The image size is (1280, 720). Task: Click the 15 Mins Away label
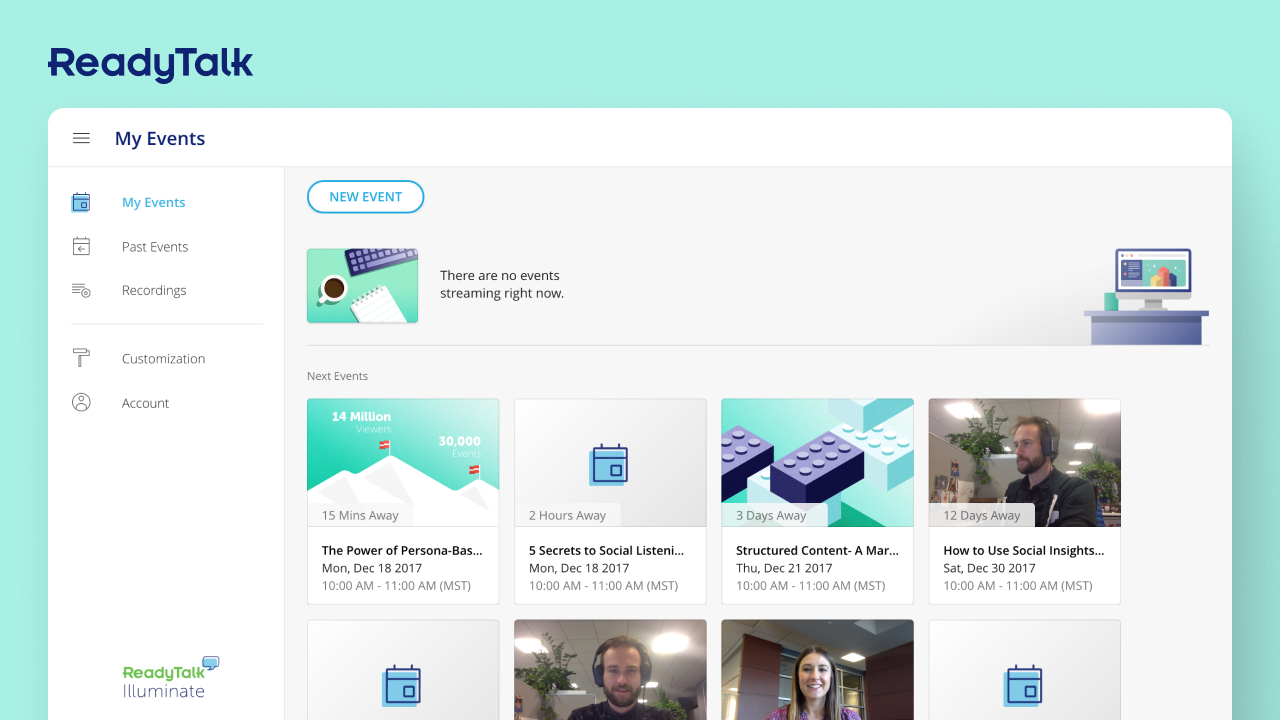tap(360, 515)
